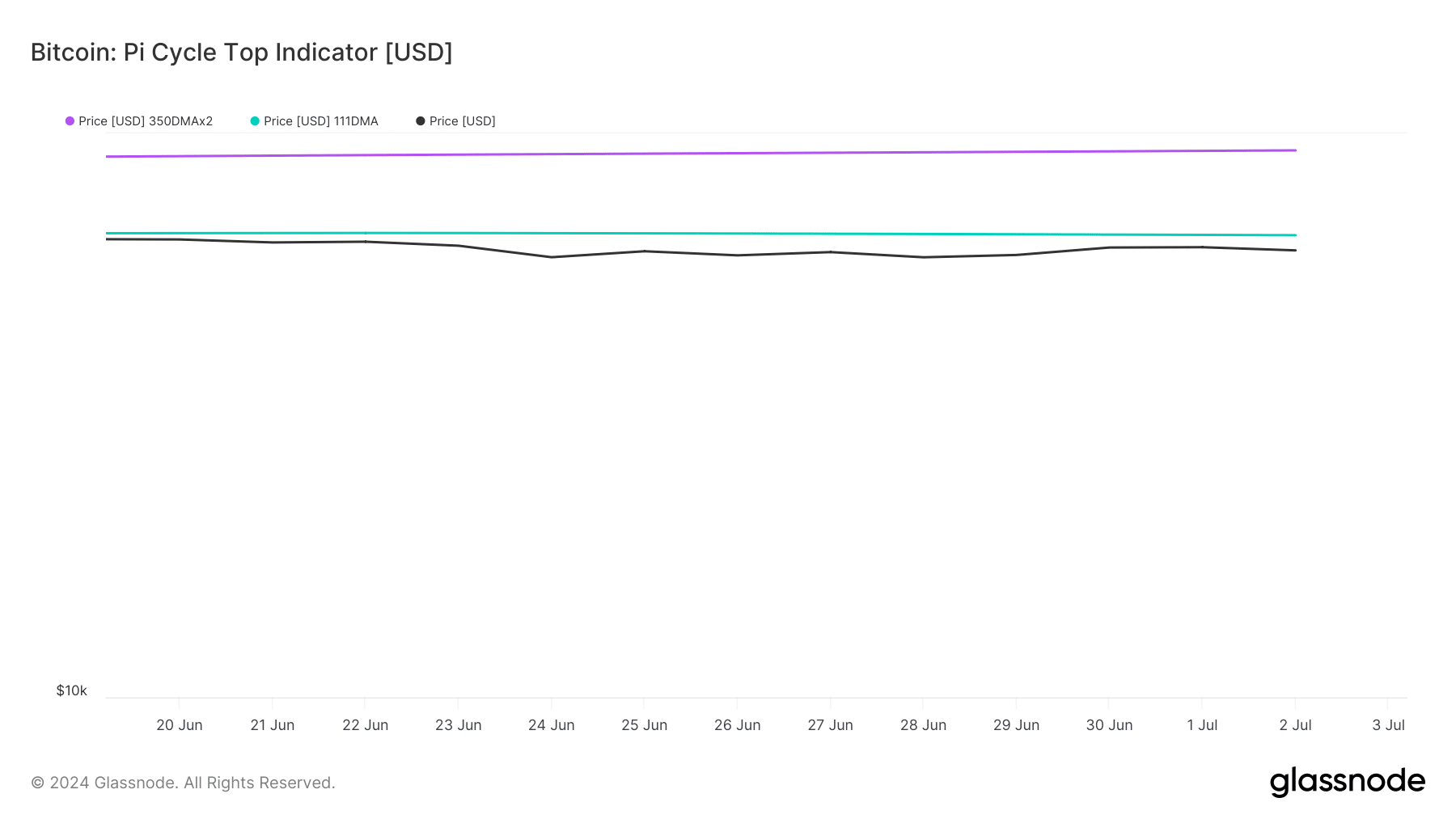Click the purple 350DMAx2 legend dot
1456x819 pixels.
pyautogui.click(x=70, y=121)
